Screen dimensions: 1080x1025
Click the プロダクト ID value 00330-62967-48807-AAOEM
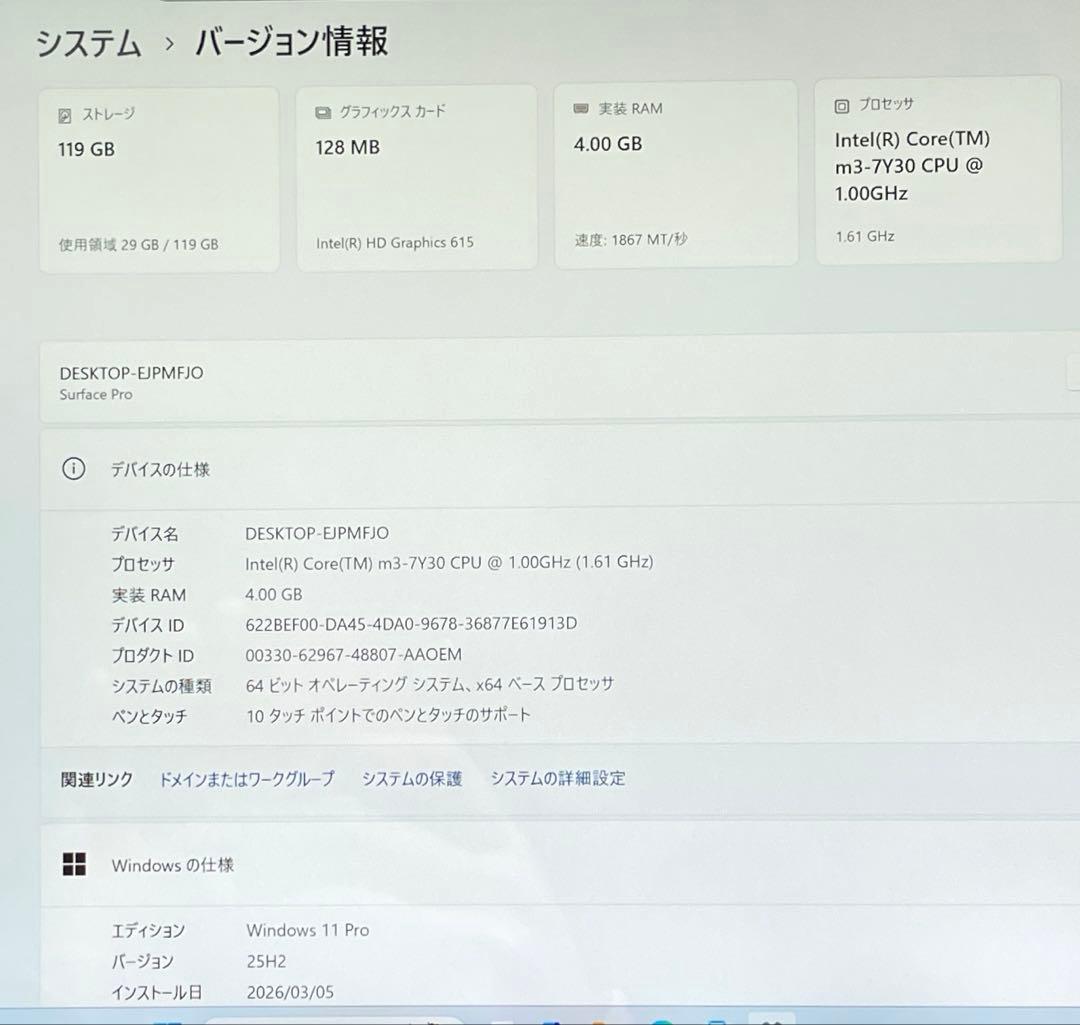[x=353, y=654]
